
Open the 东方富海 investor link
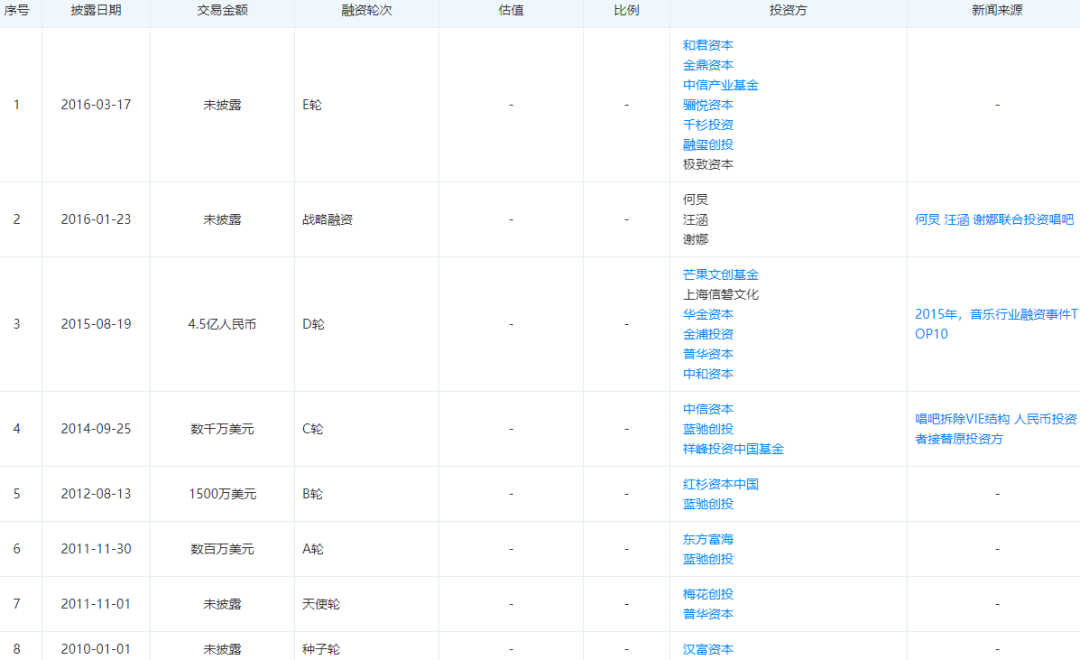coord(707,539)
